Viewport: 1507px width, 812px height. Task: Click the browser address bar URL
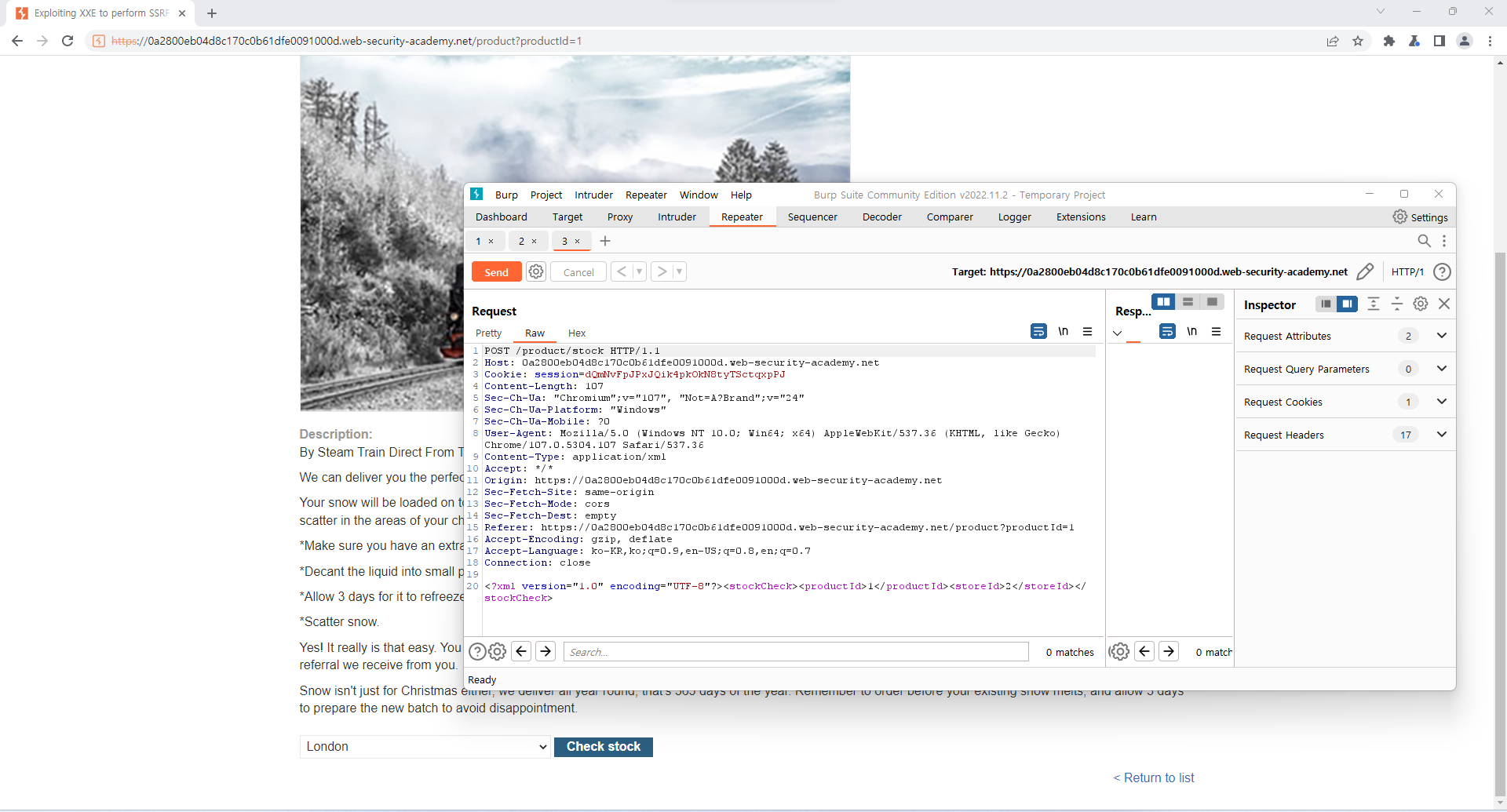346,41
